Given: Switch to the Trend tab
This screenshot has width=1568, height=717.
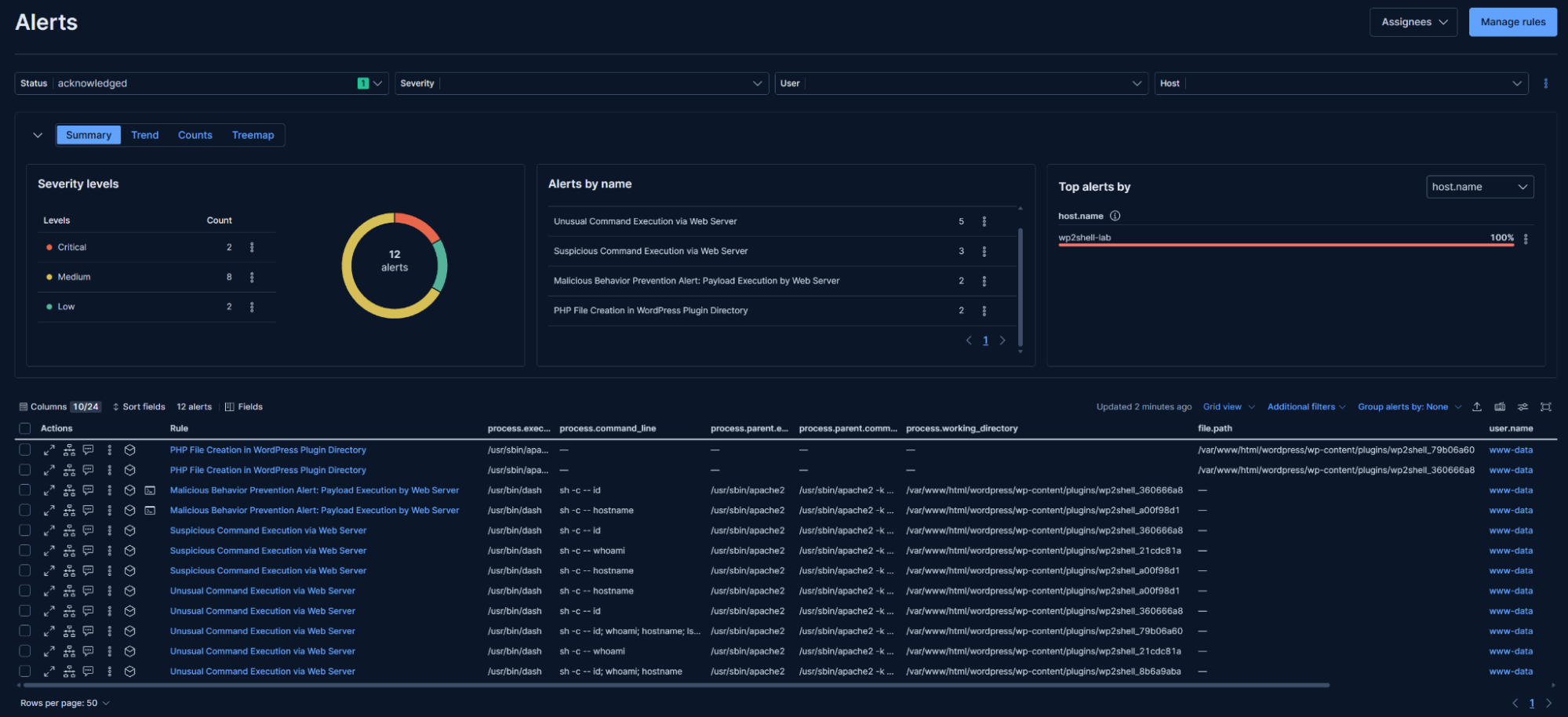Looking at the screenshot, I should [145, 135].
